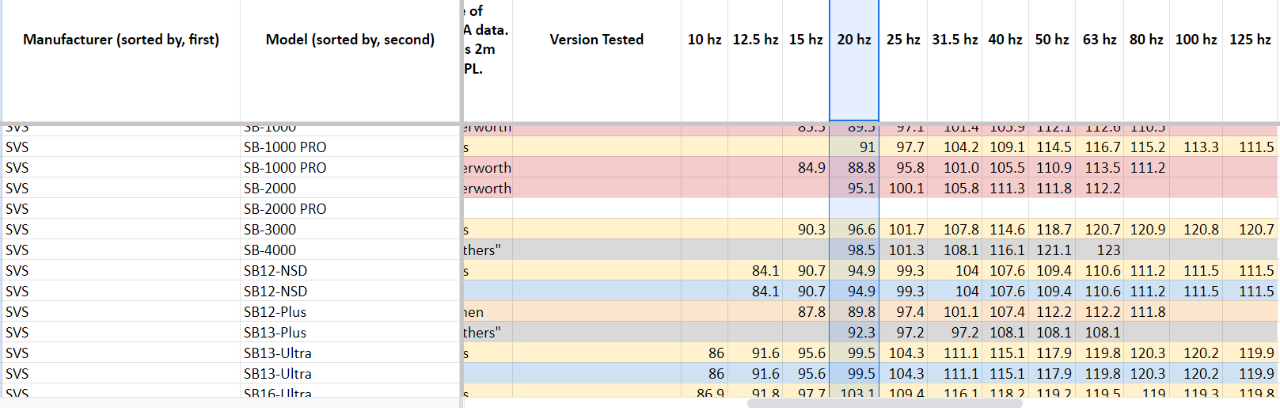Viewport: 1280px width, 408px height.
Task: Select the 15 hz cell showing 84.9
Action: point(806,167)
